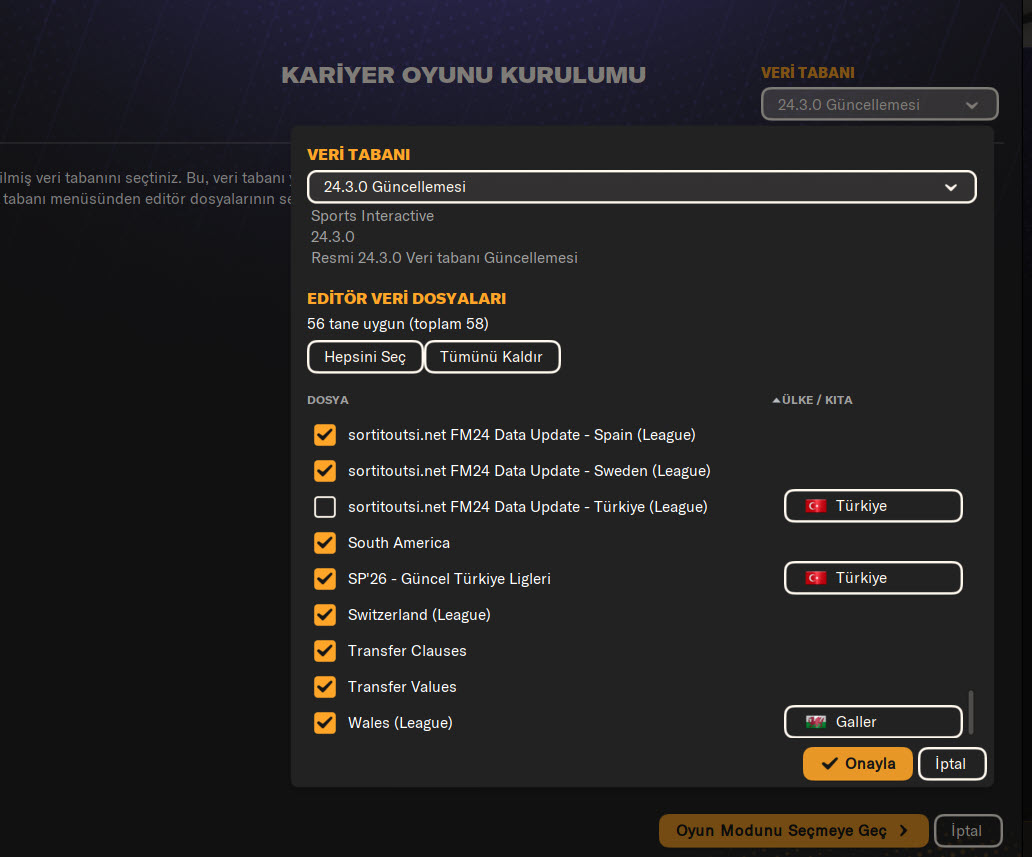1032x857 pixels.
Task: Enable the sortitoutsi Türkiye (League) checkbox
Action: coord(325,507)
